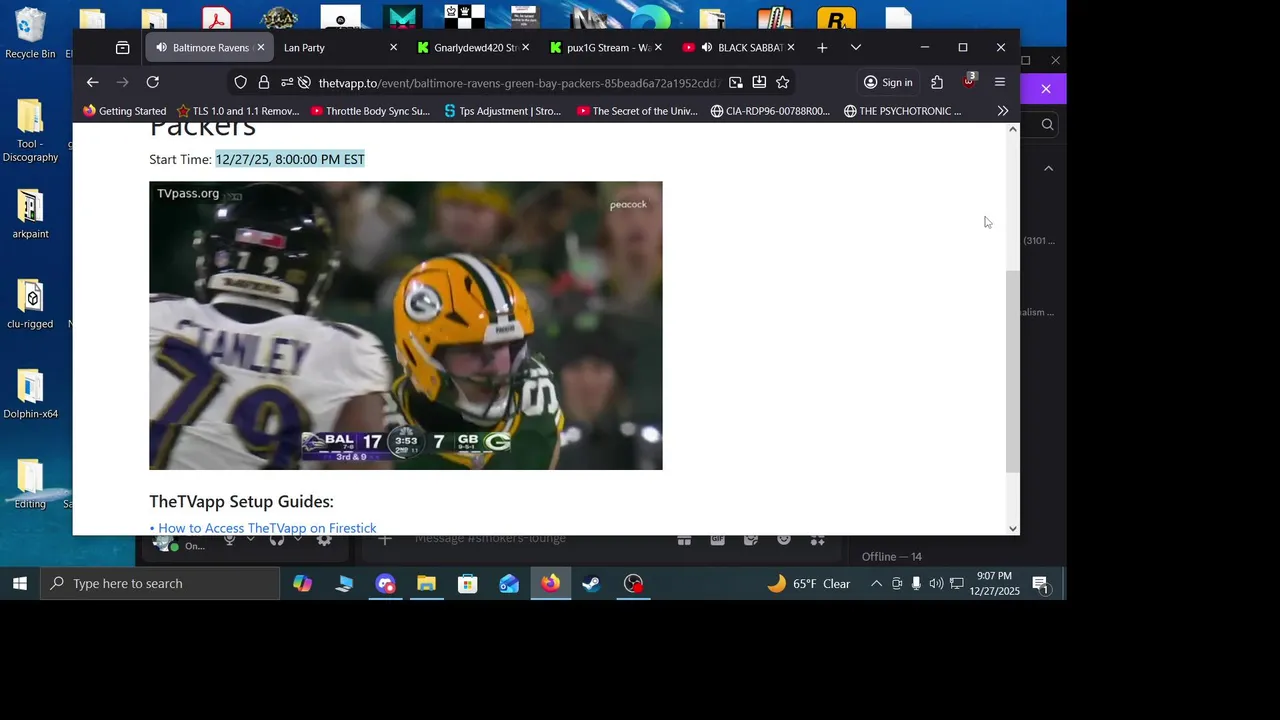Open the Throttle Body Sync bookmark
The width and height of the screenshot is (1280, 720).
(x=370, y=111)
